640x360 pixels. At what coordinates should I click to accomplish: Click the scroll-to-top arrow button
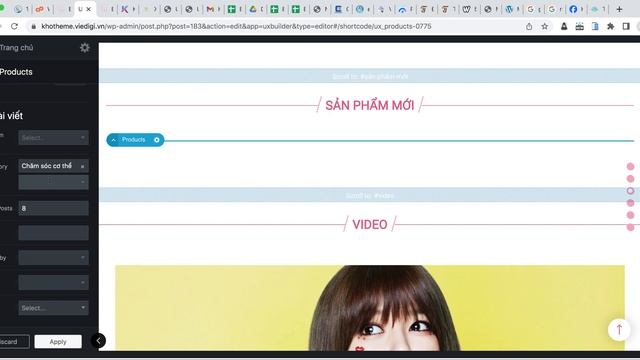(619, 329)
